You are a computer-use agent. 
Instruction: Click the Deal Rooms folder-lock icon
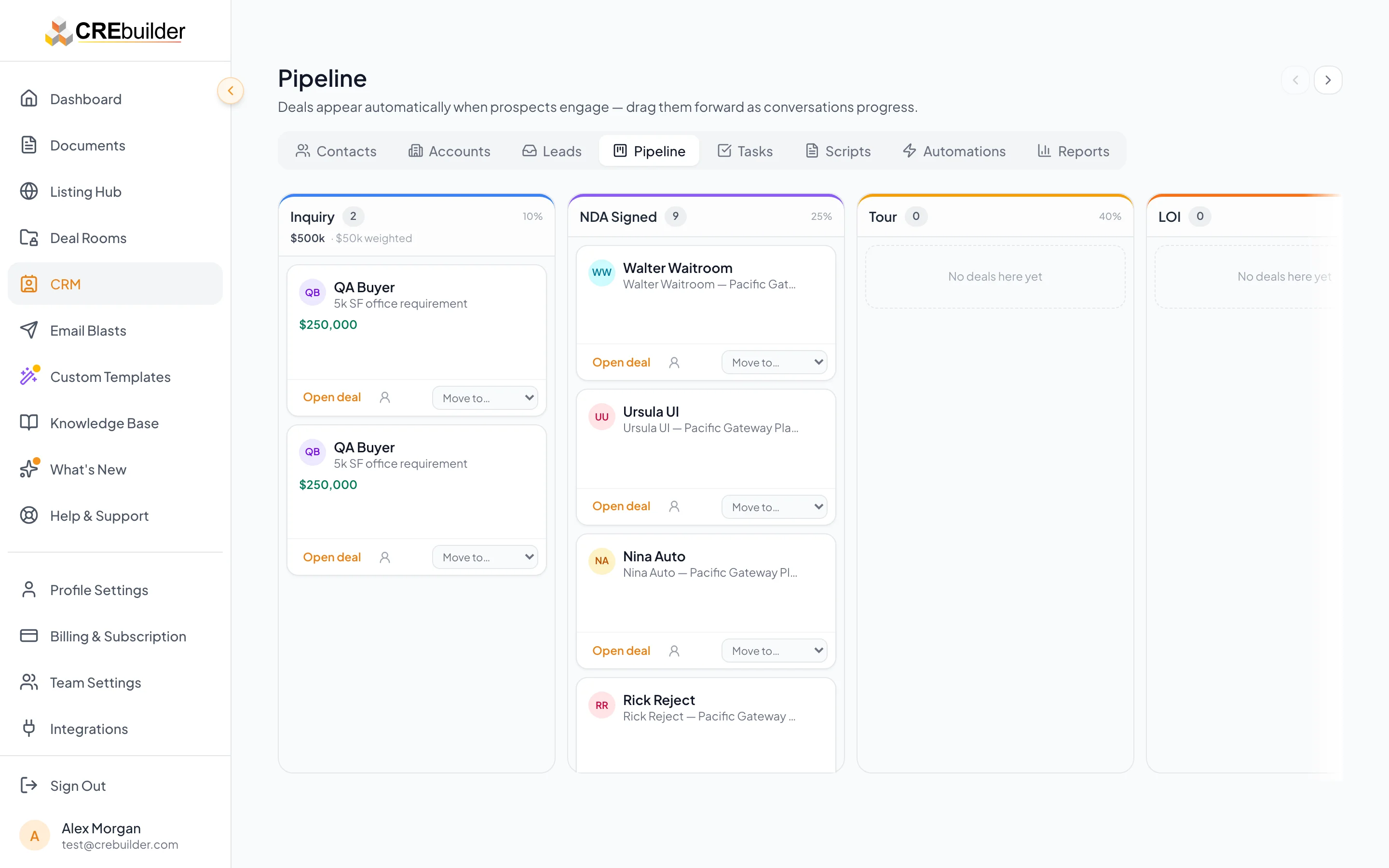tap(29, 238)
